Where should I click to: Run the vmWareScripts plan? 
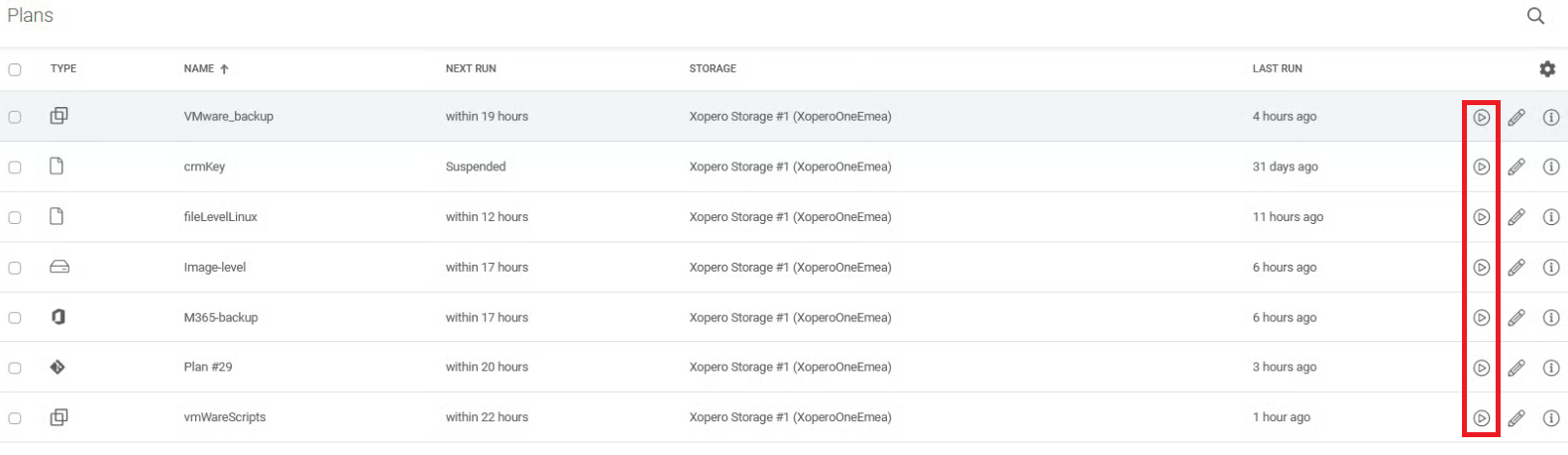pyautogui.click(x=1481, y=418)
